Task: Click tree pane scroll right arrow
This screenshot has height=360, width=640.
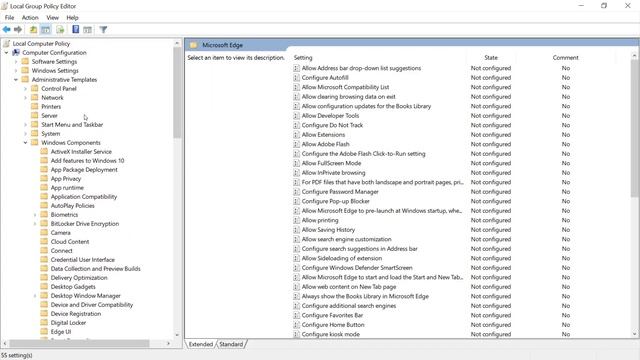Action: point(168,344)
